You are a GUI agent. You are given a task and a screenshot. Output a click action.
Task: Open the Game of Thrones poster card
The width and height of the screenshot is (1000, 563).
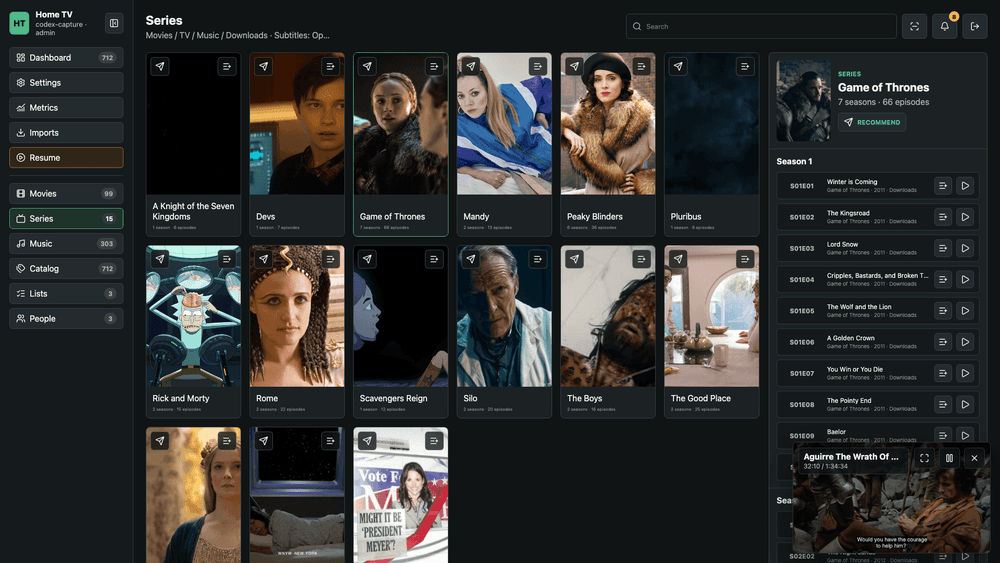[x=401, y=144]
